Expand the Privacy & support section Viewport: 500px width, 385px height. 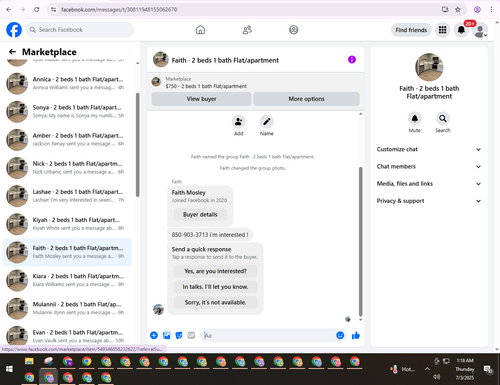[429, 201]
